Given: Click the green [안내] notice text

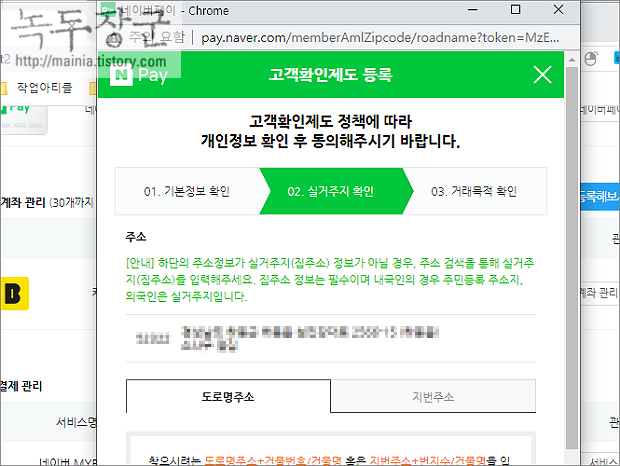Looking at the screenshot, I should [x=330, y=279].
